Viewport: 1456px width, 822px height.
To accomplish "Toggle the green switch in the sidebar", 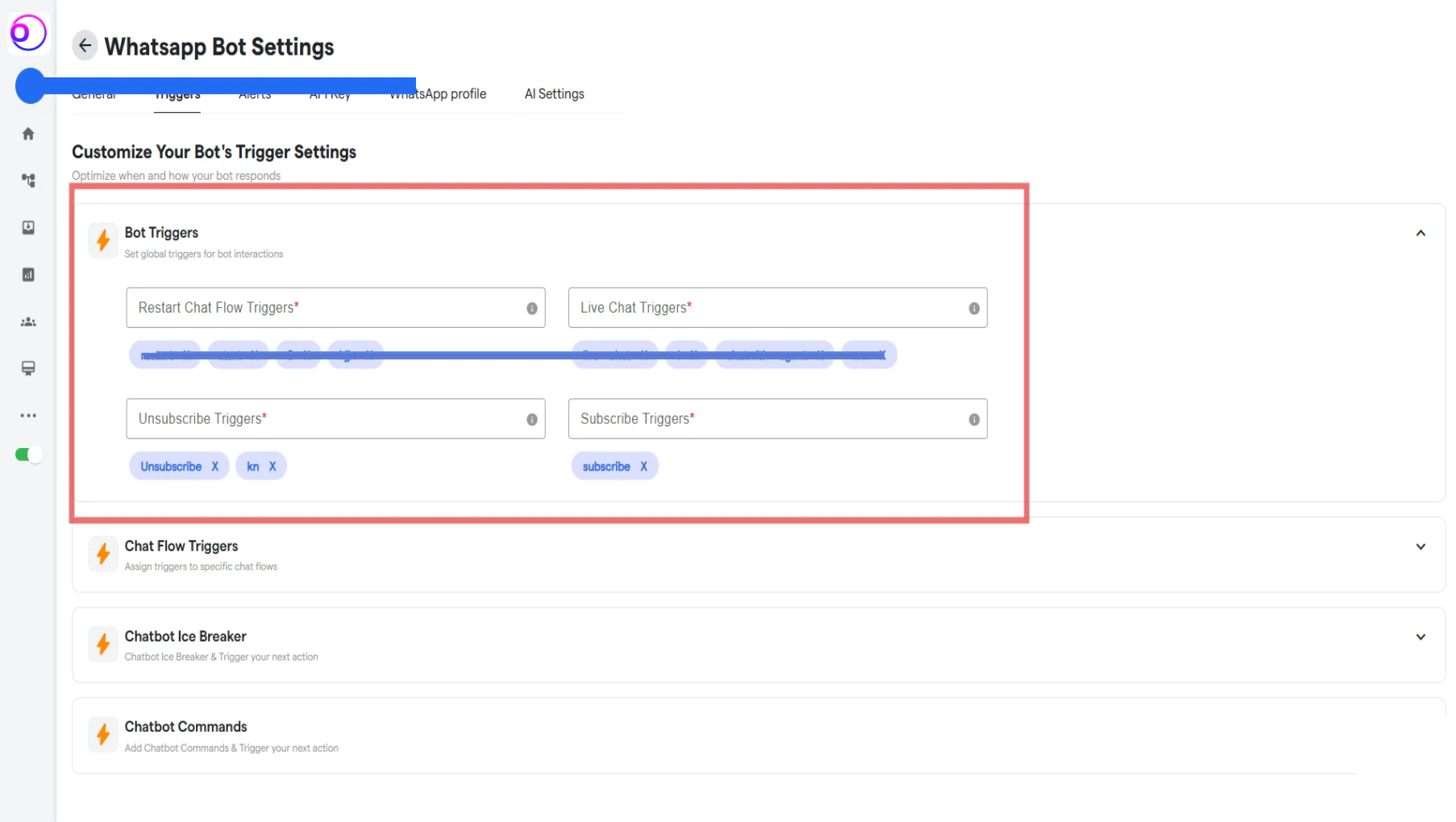I will pyautogui.click(x=28, y=455).
